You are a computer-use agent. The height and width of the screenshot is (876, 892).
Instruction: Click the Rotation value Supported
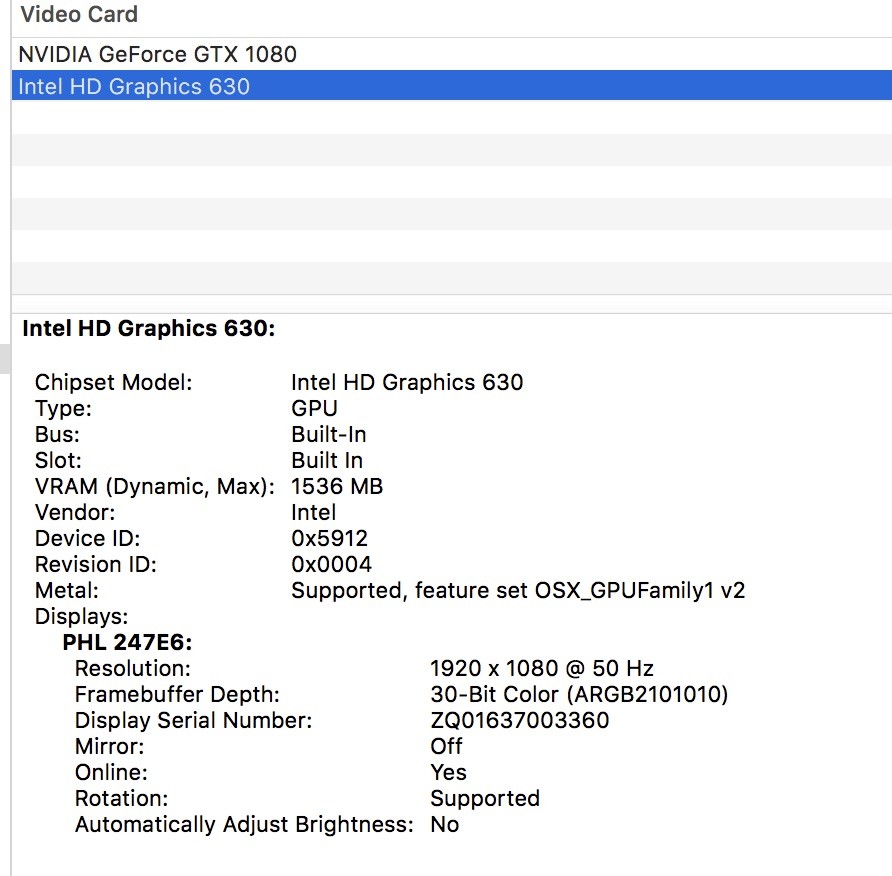(485, 798)
